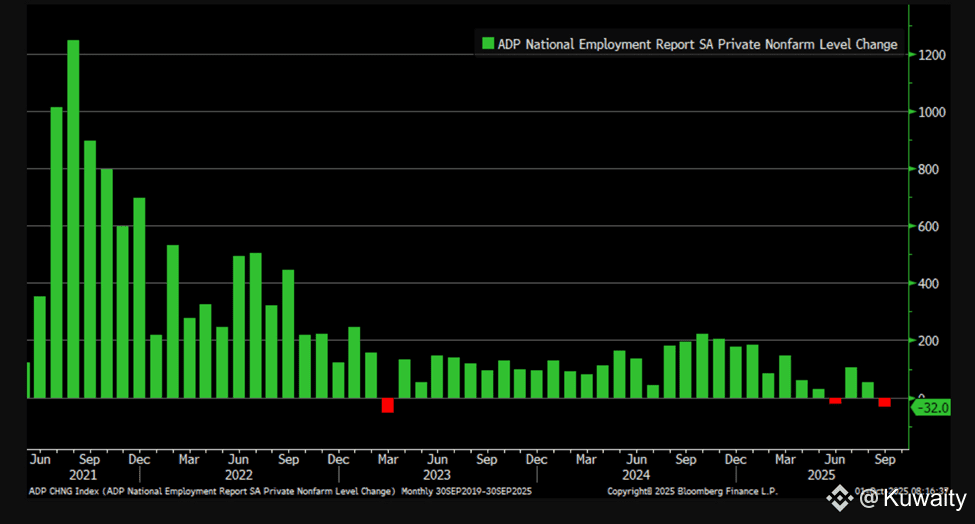This screenshot has height=524, width=975.
Task: Select the red negative bar at March 2023
Action: pos(388,405)
